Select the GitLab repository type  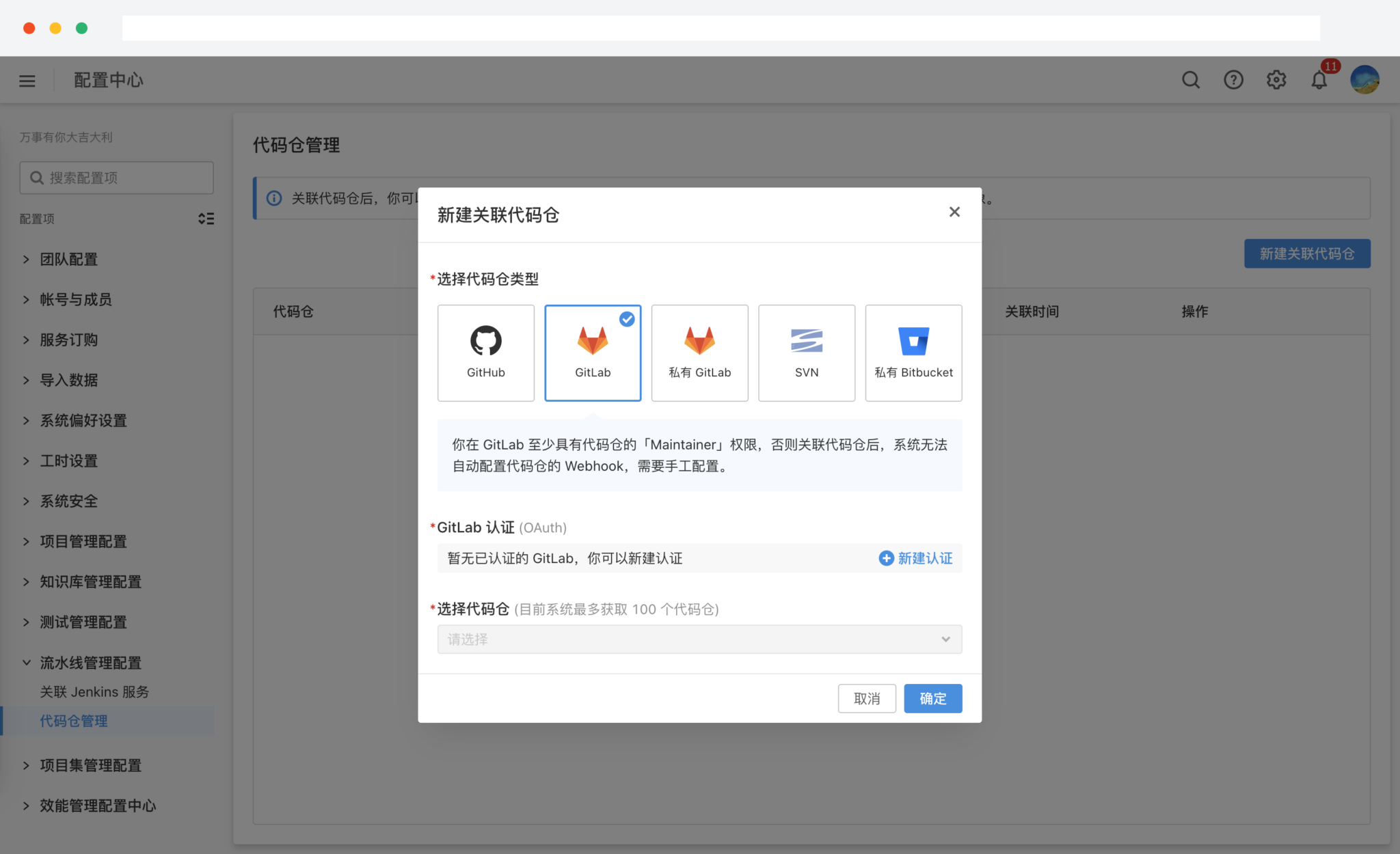(x=592, y=353)
